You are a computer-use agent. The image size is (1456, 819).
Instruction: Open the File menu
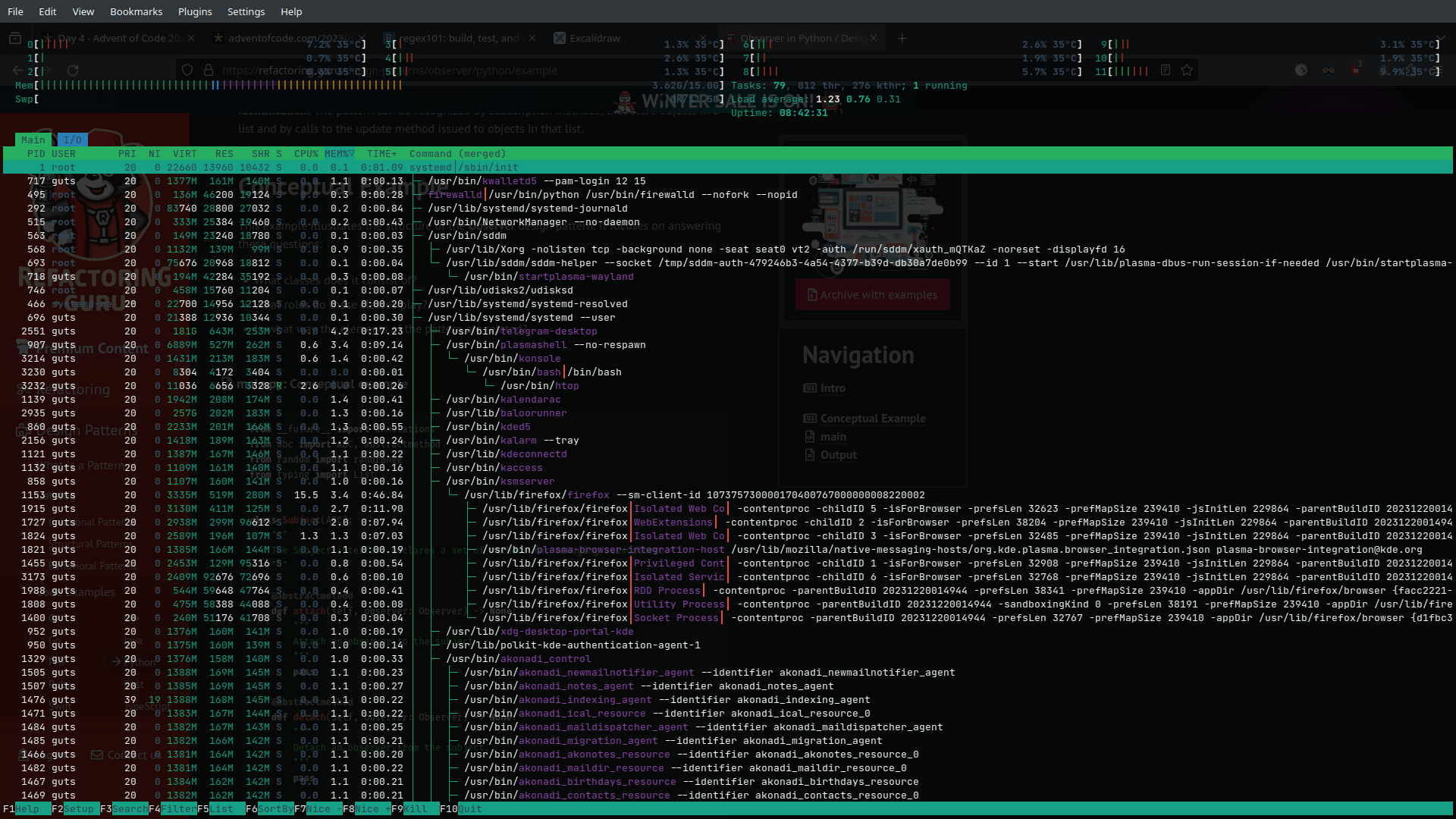[15, 11]
